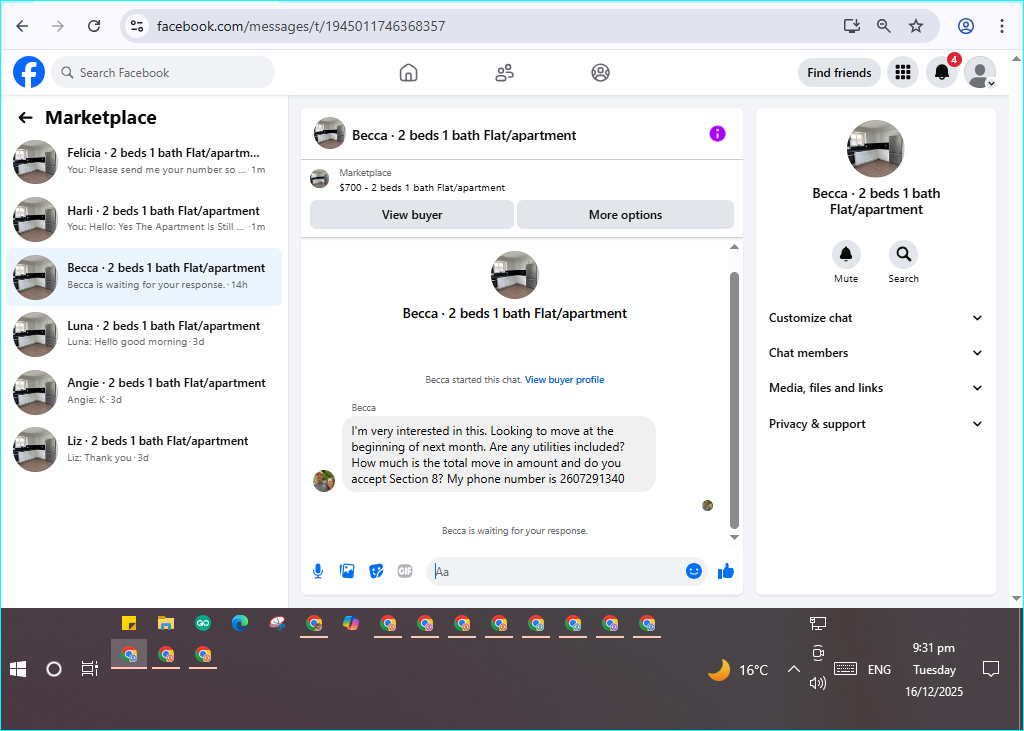Viewport: 1024px width, 731px height.
Task: Click the Facebook logo icon
Action: click(x=29, y=73)
